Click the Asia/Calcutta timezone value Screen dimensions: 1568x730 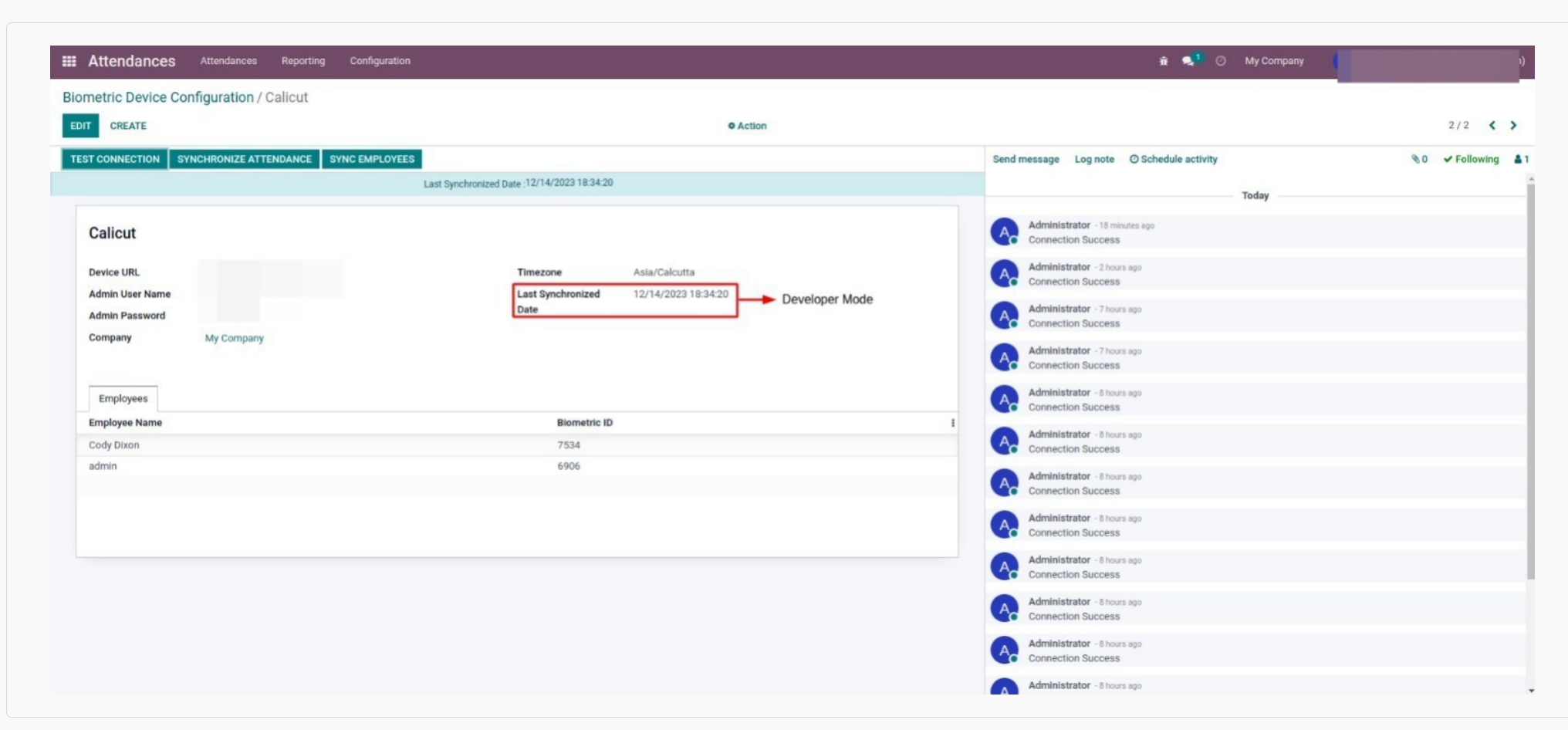(x=664, y=272)
